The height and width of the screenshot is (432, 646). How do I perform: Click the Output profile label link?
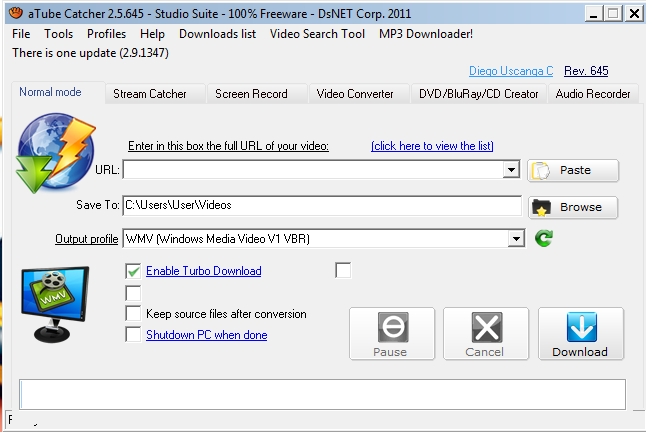point(87,239)
